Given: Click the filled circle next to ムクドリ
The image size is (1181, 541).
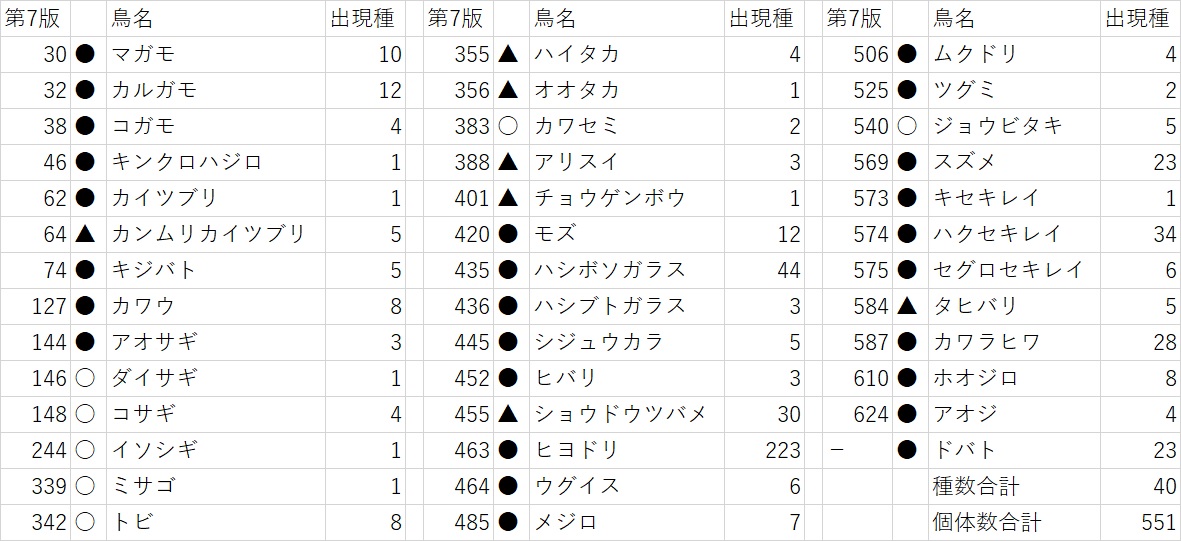Looking at the screenshot, I should tap(907, 54).
